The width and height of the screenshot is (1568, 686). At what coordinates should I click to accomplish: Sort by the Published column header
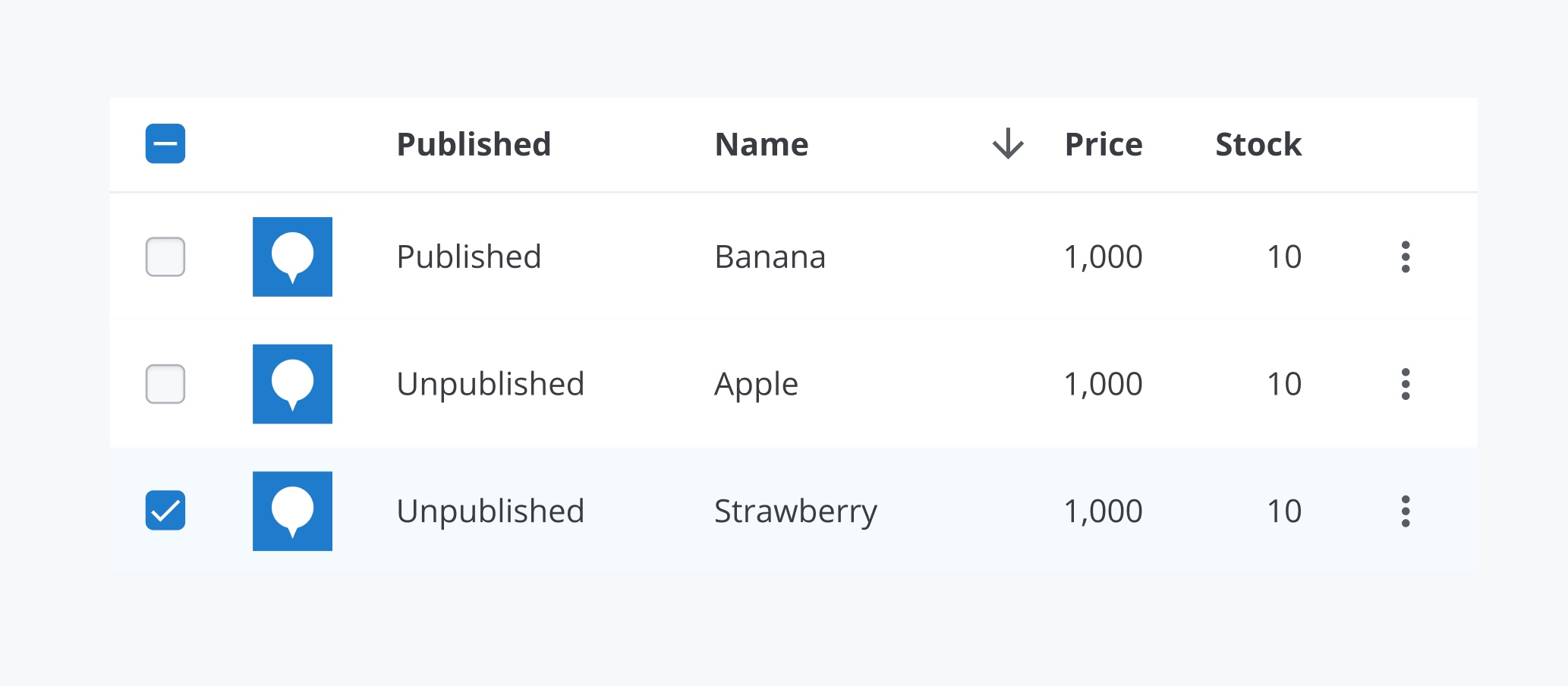tap(474, 144)
